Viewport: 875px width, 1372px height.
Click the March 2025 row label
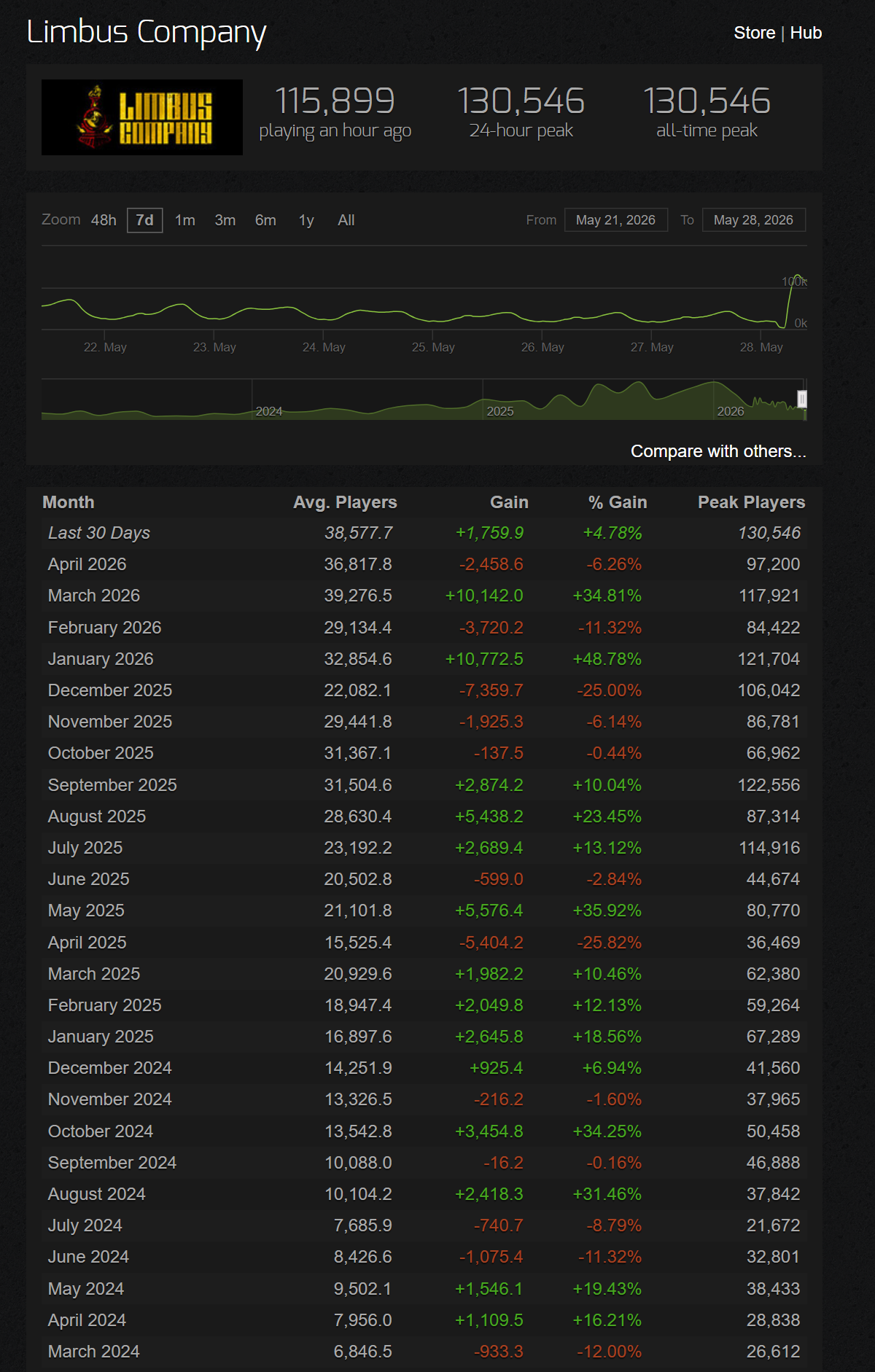tap(94, 974)
